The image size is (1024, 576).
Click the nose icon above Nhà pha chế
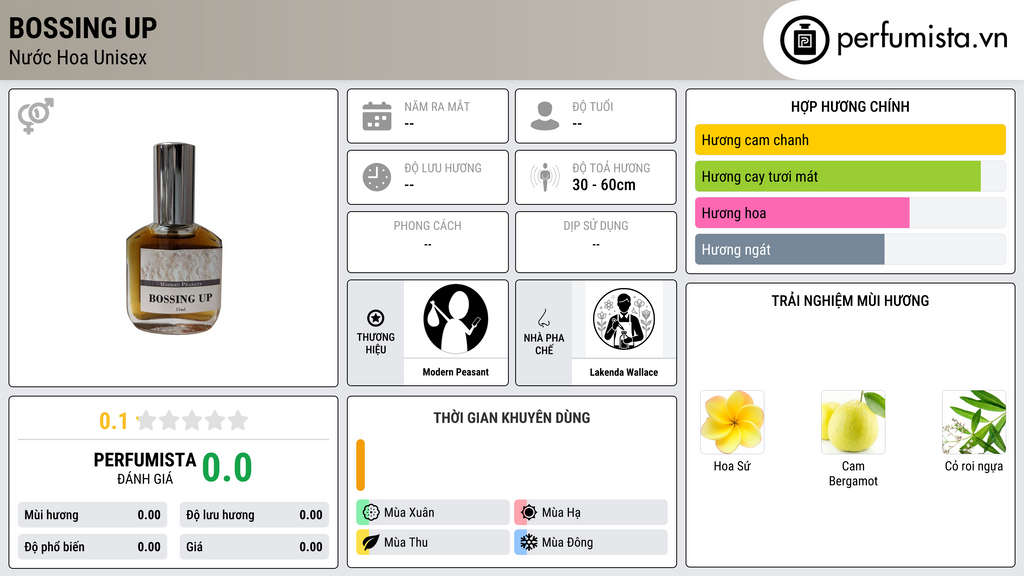point(543,318)
